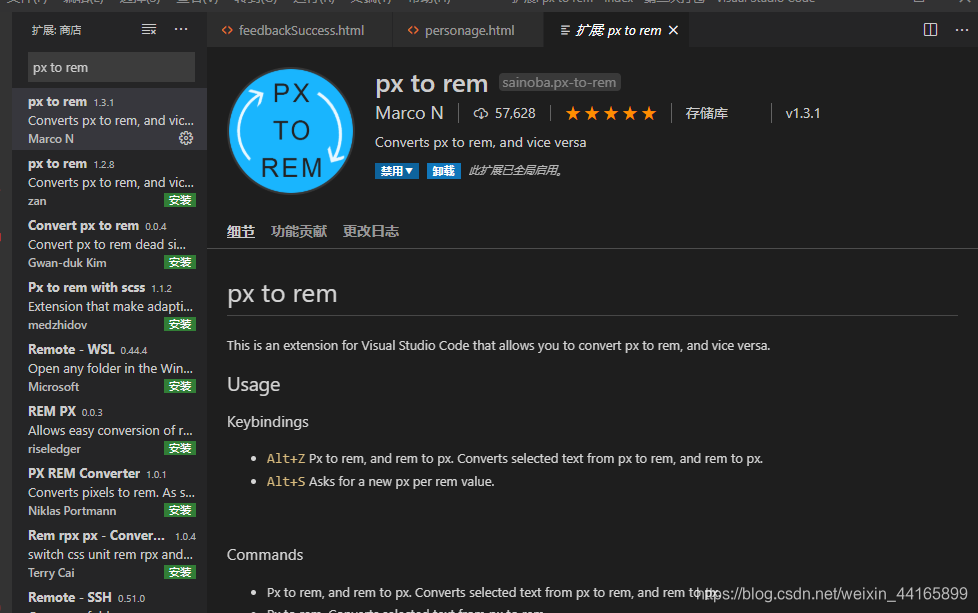Click the Alt+Z keybinding text
978x613 pixels.
(x=286, y=459)
